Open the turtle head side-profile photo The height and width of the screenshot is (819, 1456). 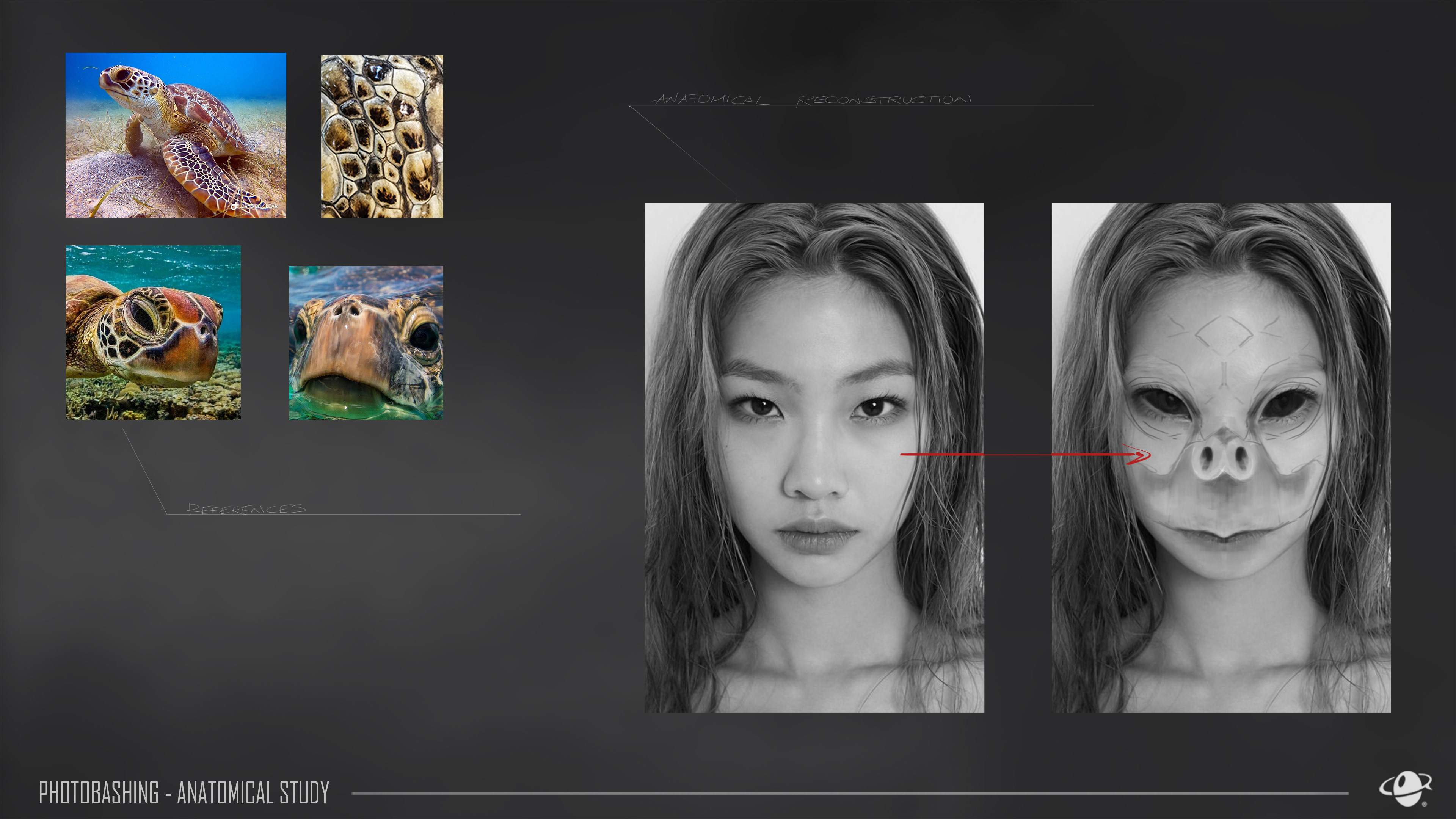click(x=153, y=333)
